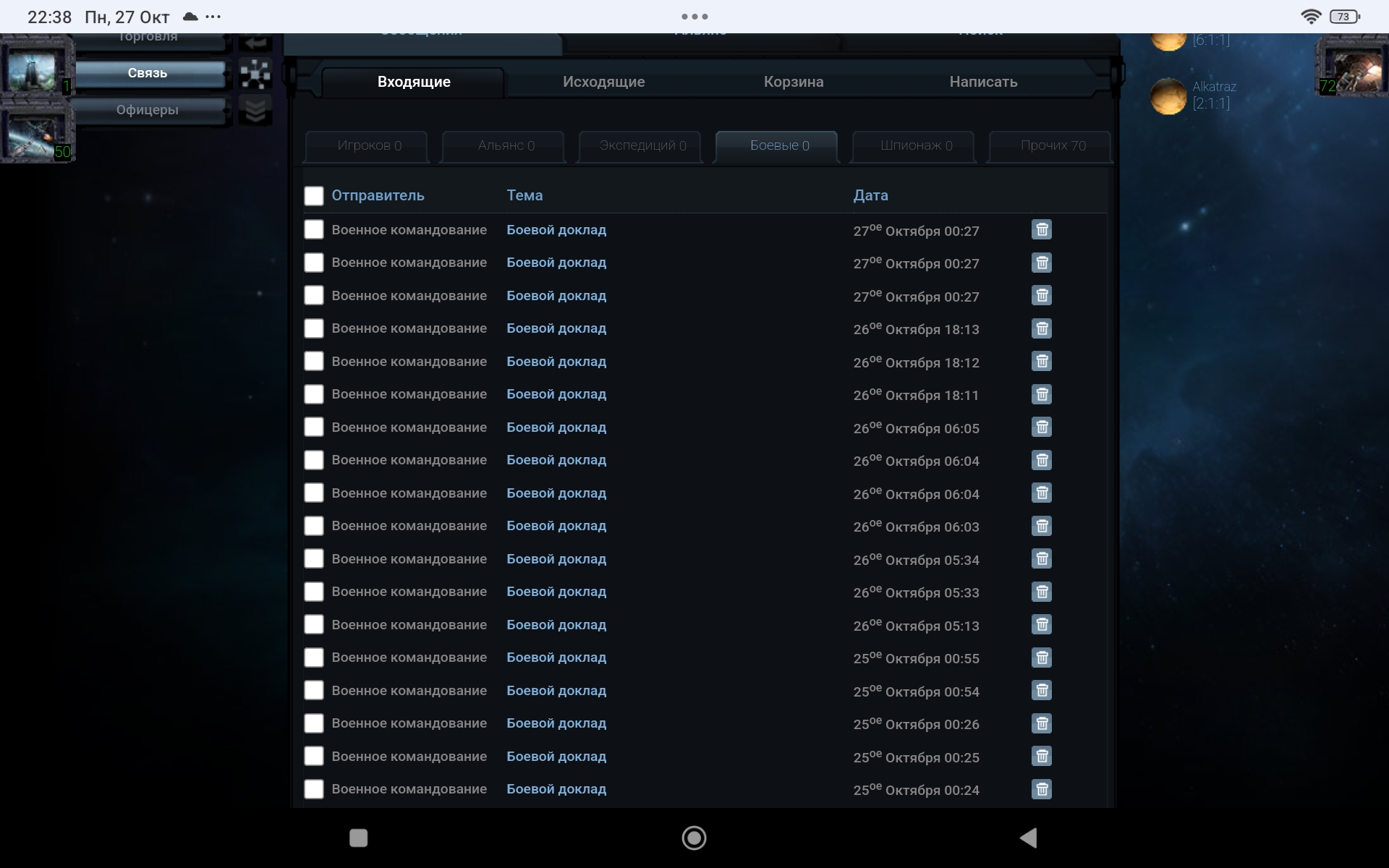Tick checkbox for 25 Октября 00:55 report
Image resolution: width=1389 pixels, height=868 pixels.
click(x=314, y=658)
